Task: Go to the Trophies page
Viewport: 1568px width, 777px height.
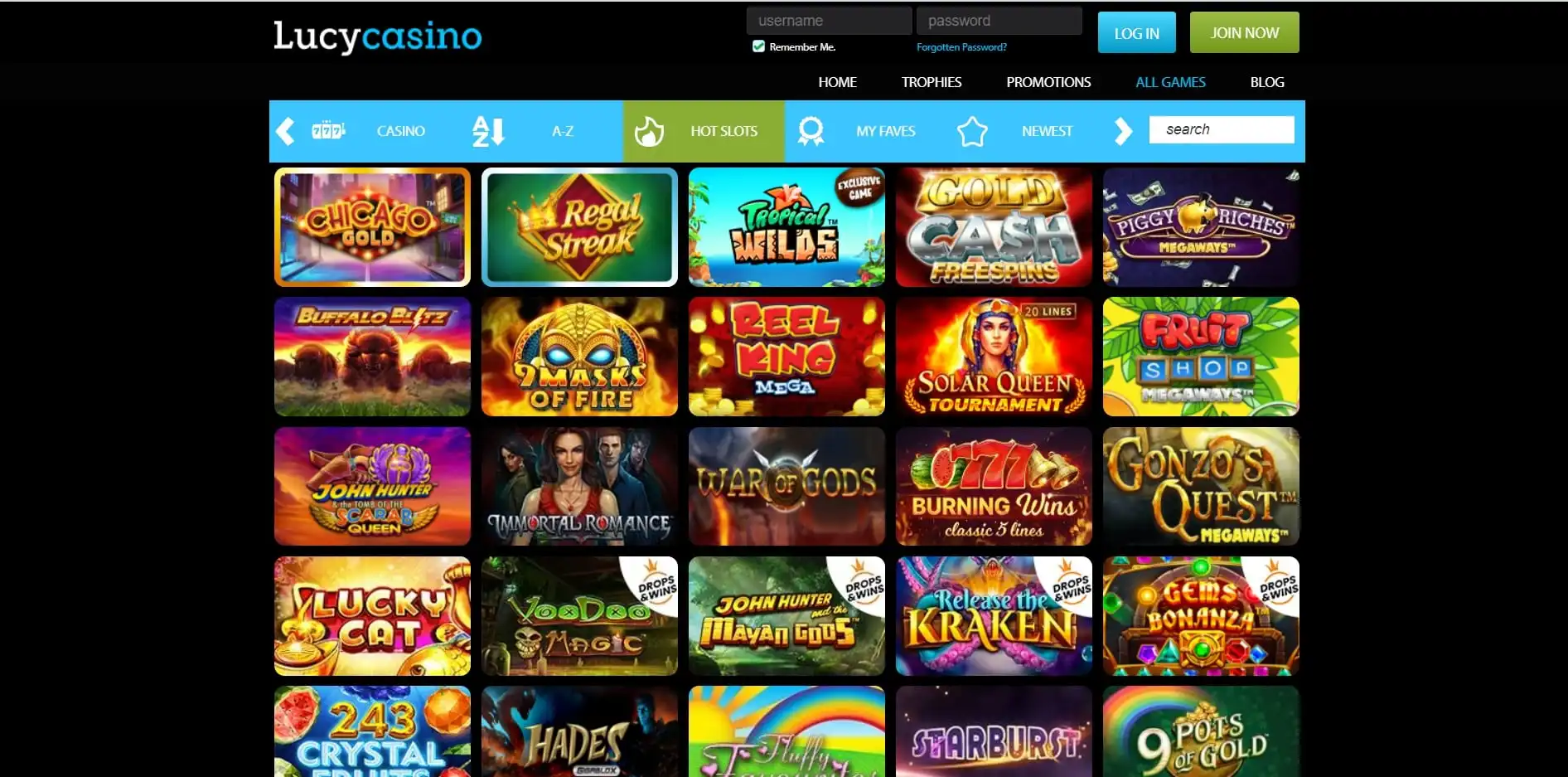Action: 932,82
